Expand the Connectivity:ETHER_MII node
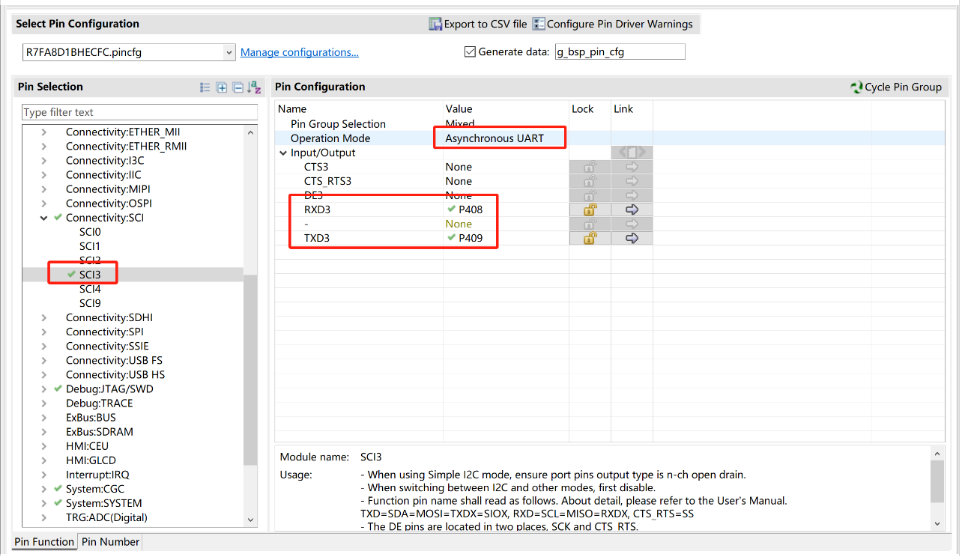960x556 pixels. pyautogui.click(x=43, y=132)
